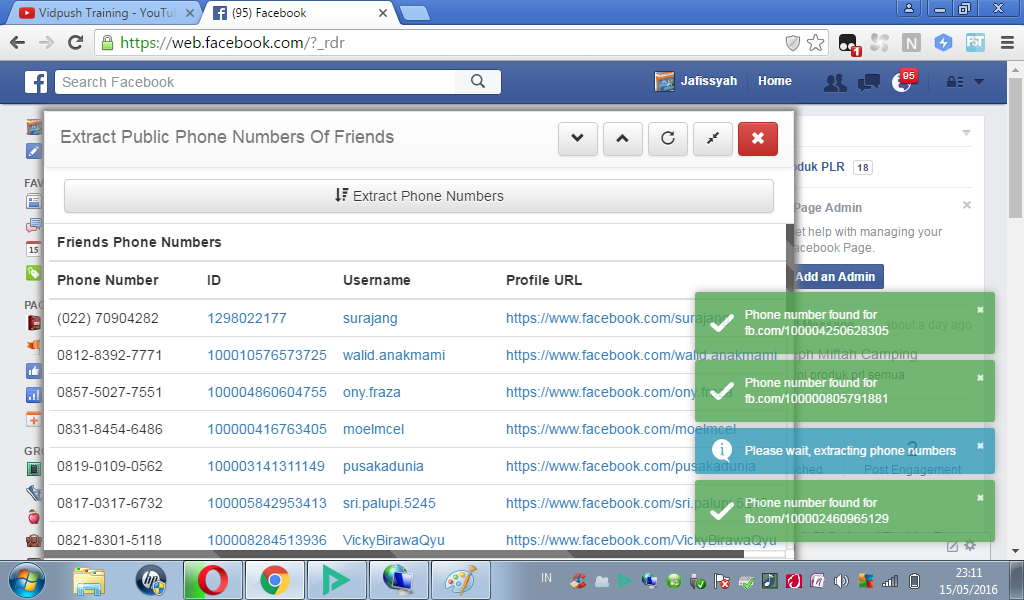Click phone number 0812-8392-7771
This screenshot has width=1024, height=600.
109,355
